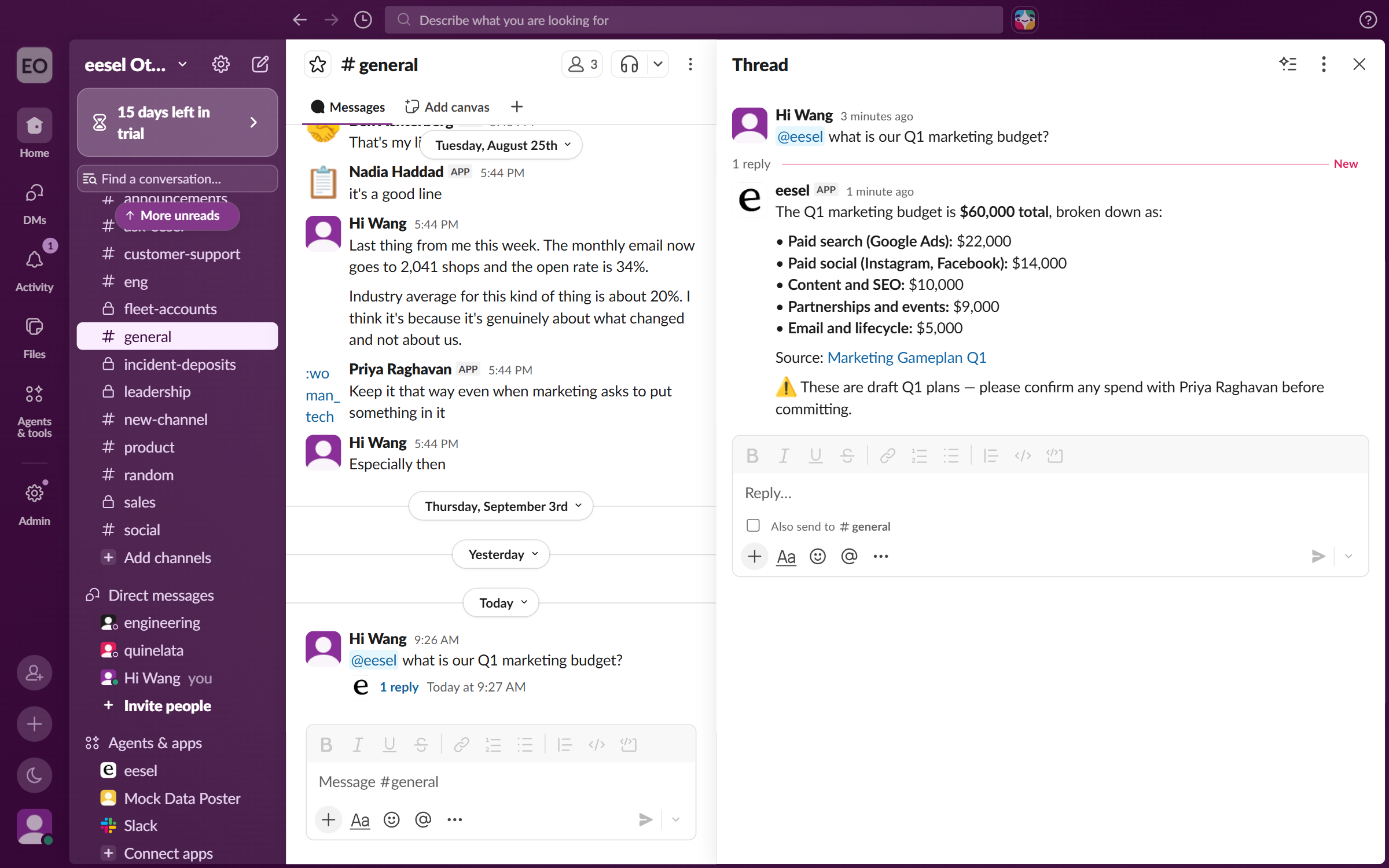Screen dimensions: 1389x868
Task: Toggle text formatting in #general composer
Action: pos(359,820)
